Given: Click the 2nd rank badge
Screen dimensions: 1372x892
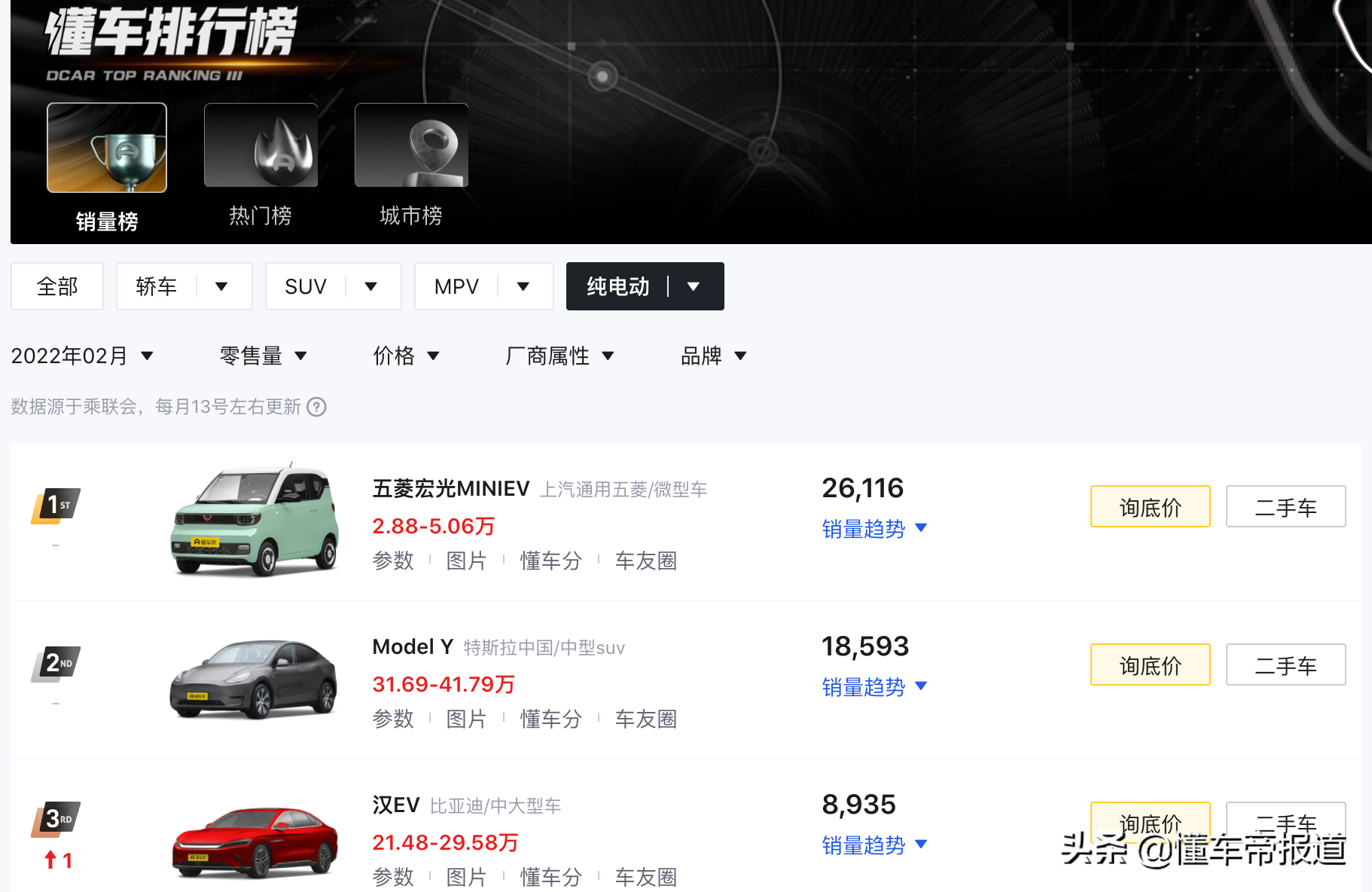Looking at the screenshot, I should [56, 664].
